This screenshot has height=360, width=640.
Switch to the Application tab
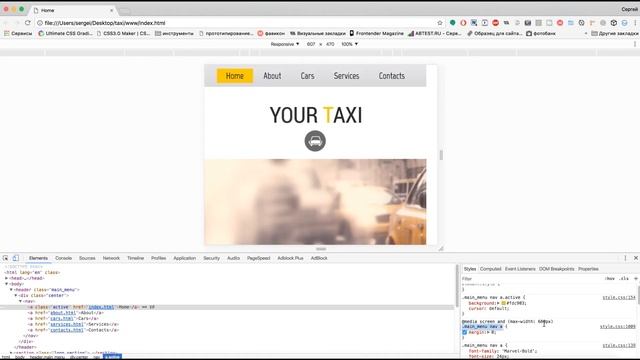pos(184,258)
